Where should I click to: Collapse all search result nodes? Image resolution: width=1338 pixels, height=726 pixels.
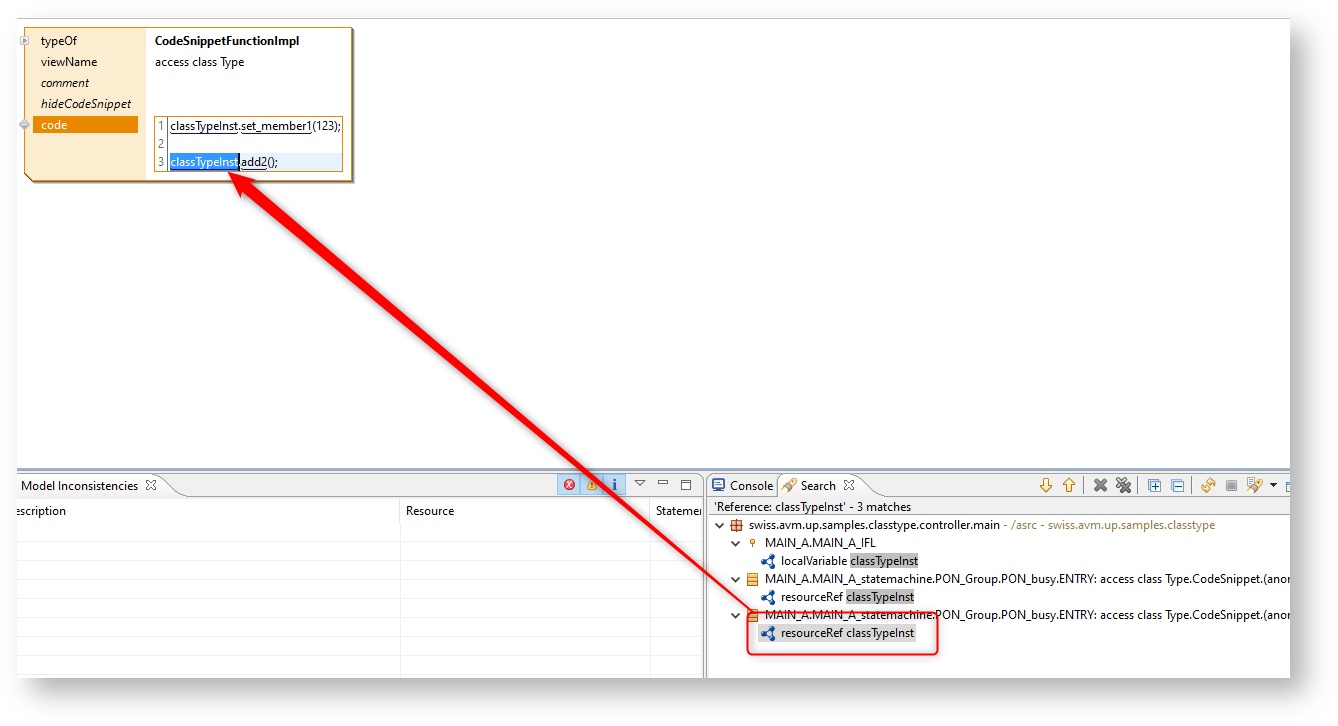pos(1177,485)
